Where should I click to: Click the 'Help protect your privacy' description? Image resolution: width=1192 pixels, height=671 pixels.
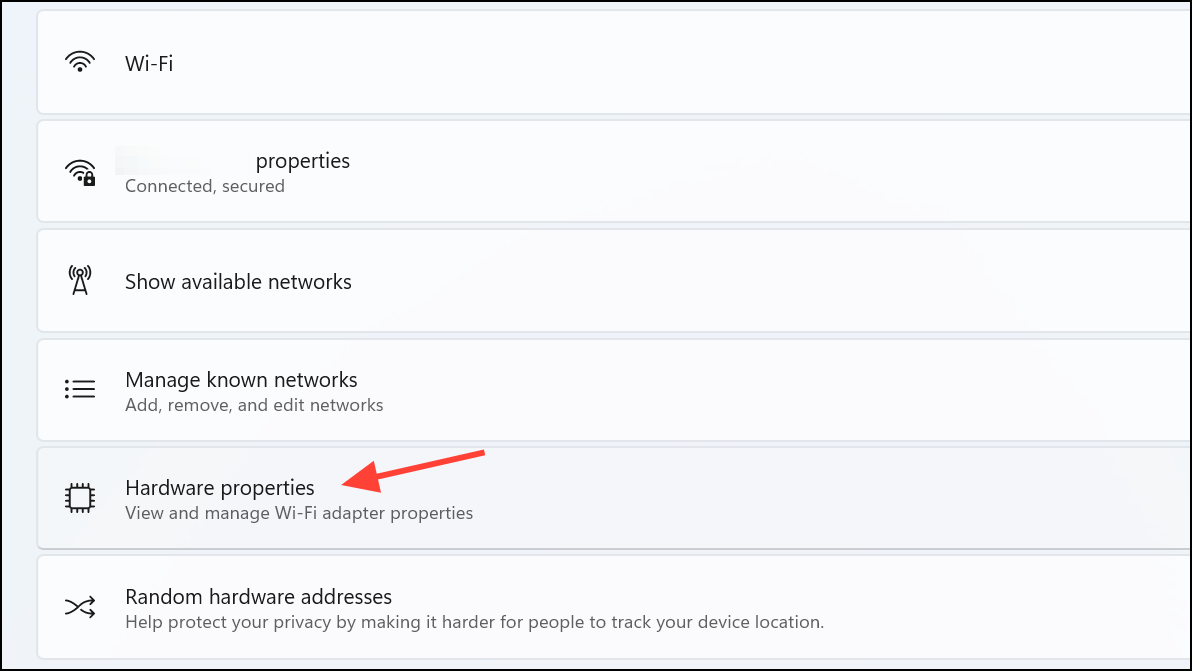tap(474, 622)
